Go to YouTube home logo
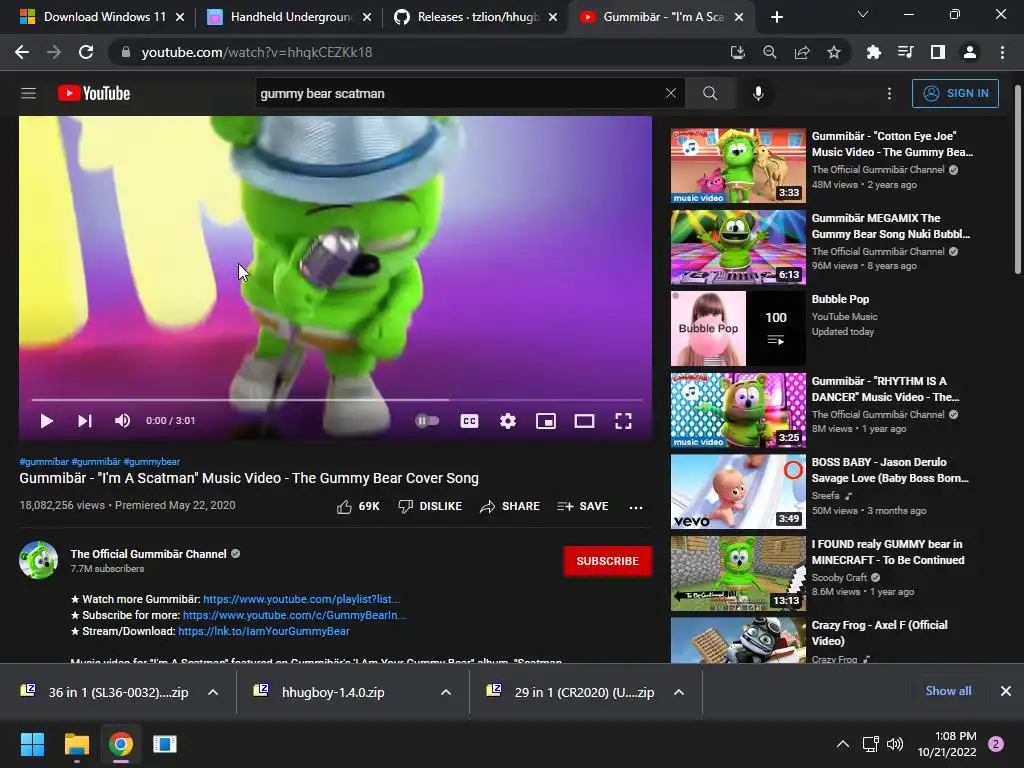The height and width of the screenshot is (768, 1024). [x=94, y=93]
